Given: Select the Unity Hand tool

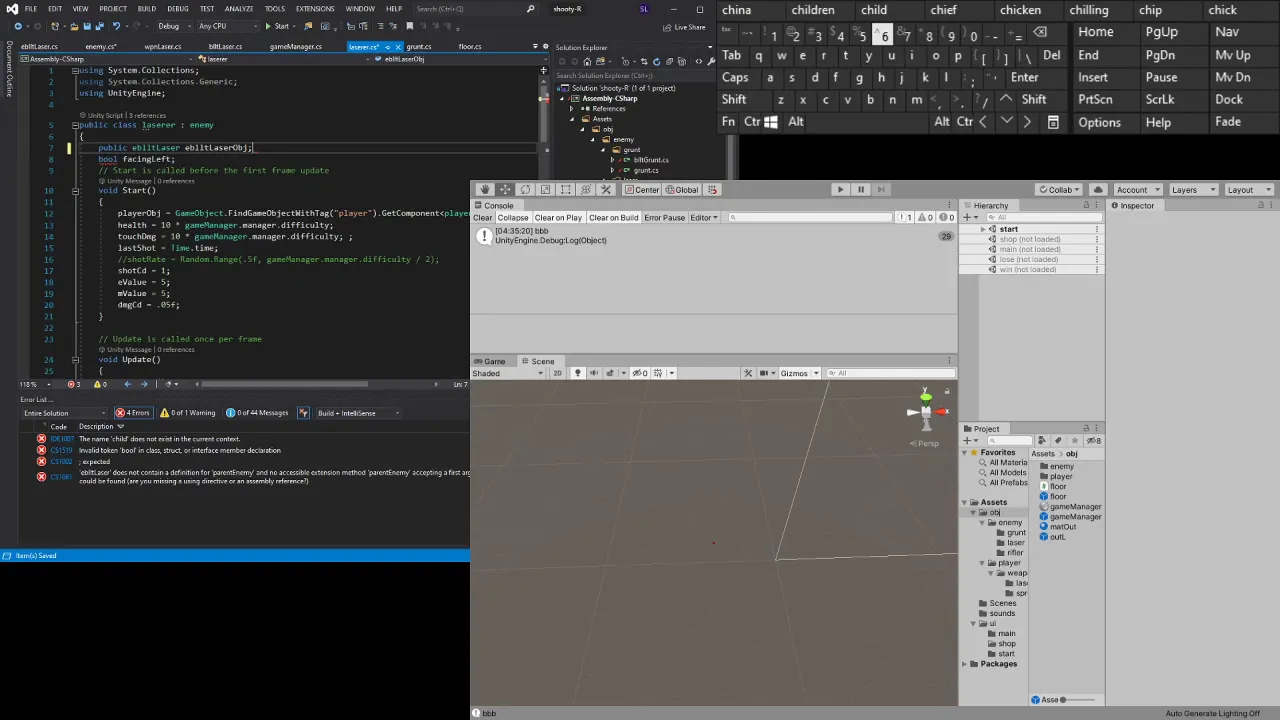Looking at the screenshot, I should coord(485,189).
